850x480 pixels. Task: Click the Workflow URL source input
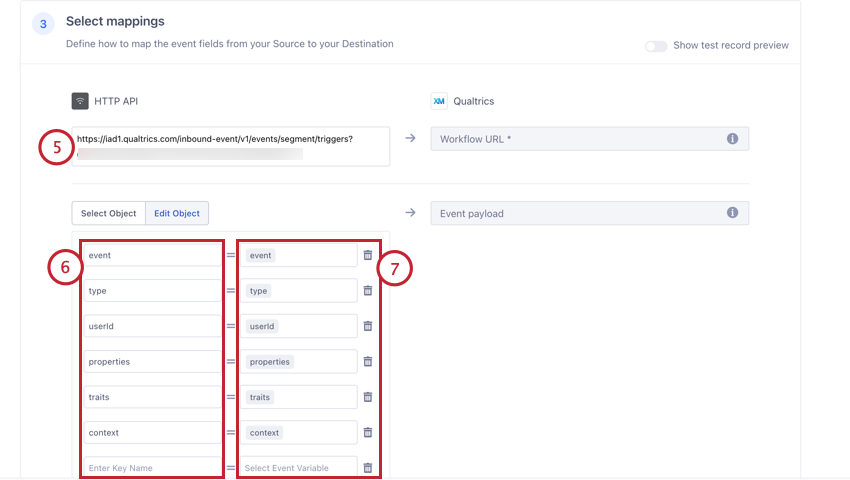[x=230, y=146]
